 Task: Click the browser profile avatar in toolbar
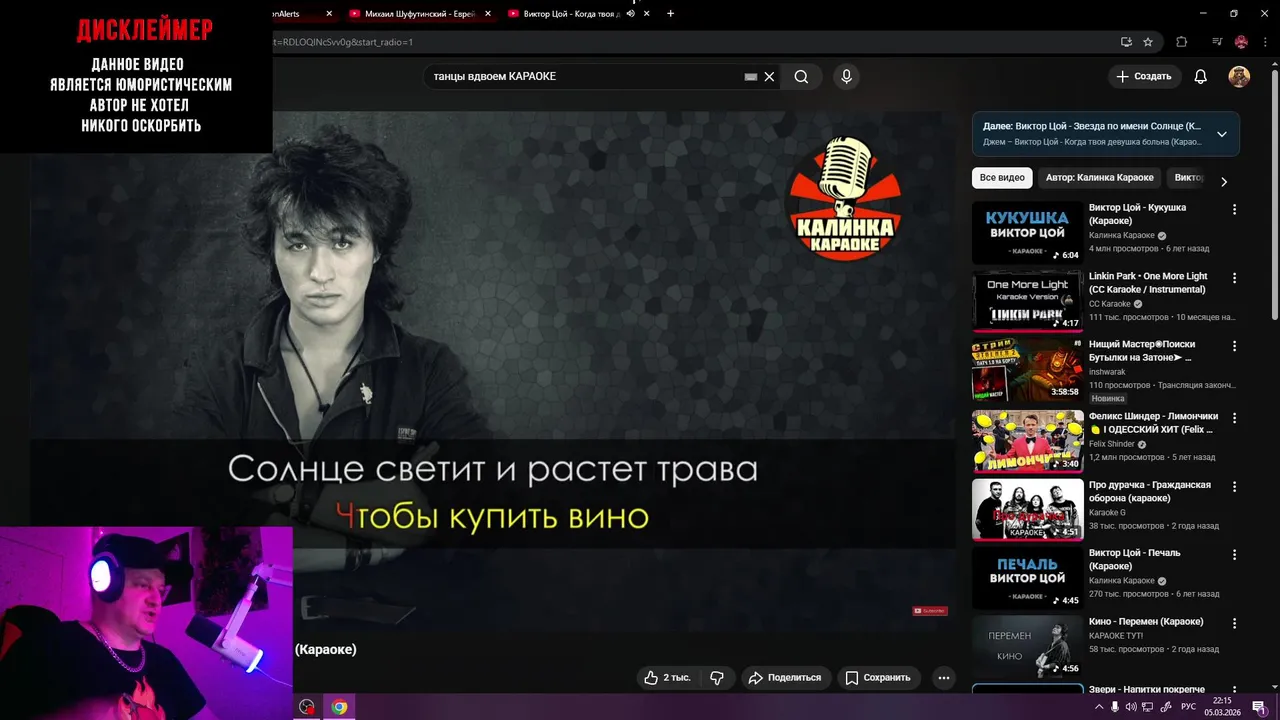click(1241, 42)
